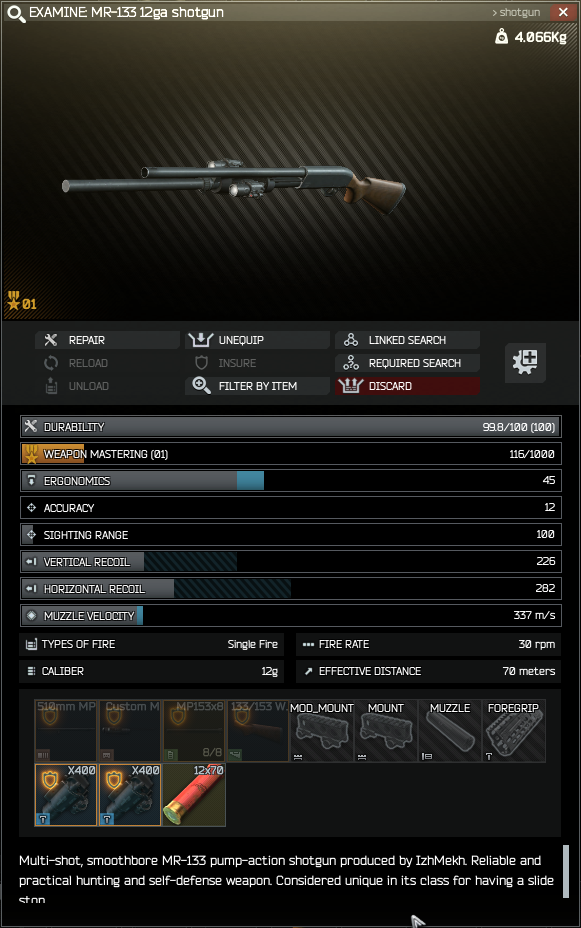Click the MOD_MOUNT slot icon
This screenshot has width=581, height=928.
pyautogui.click(x=321, y=730)
